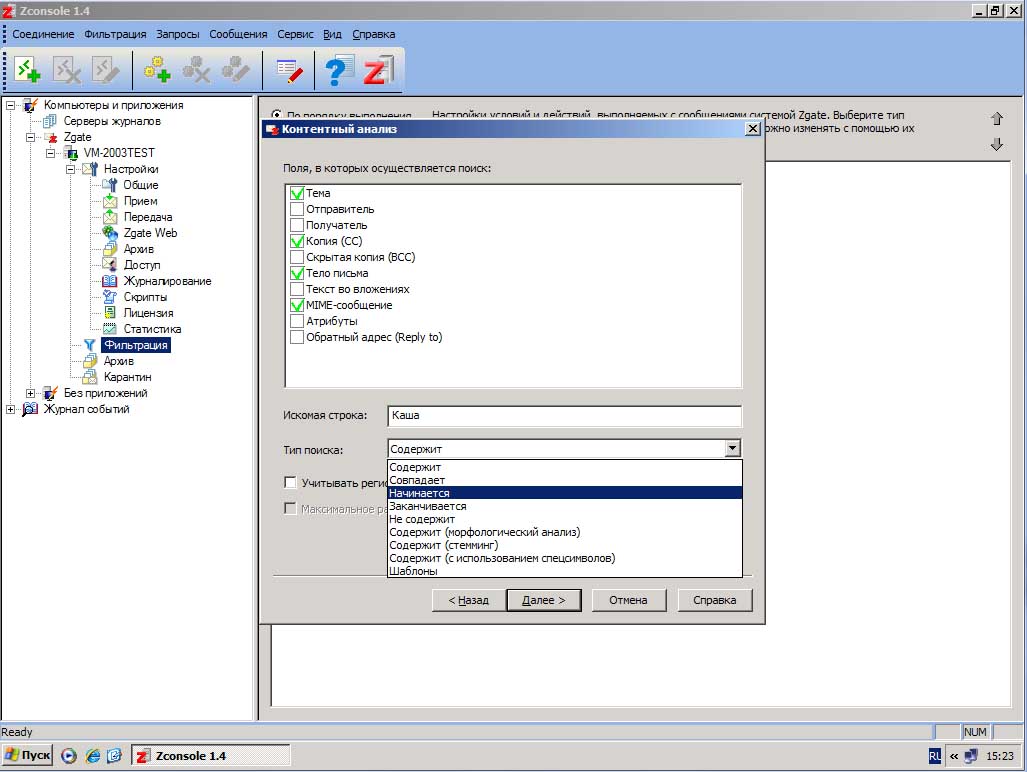1027x772 pixels.
Task: Select VM-2003TEST server node
Action: [x=119, y=153]
